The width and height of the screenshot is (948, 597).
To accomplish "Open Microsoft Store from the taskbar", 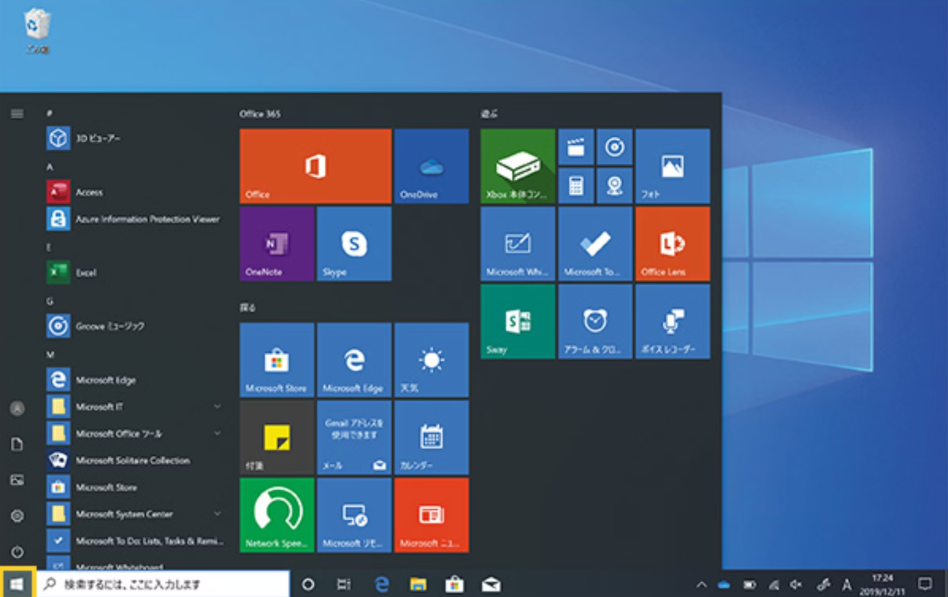I will point(455,584).
